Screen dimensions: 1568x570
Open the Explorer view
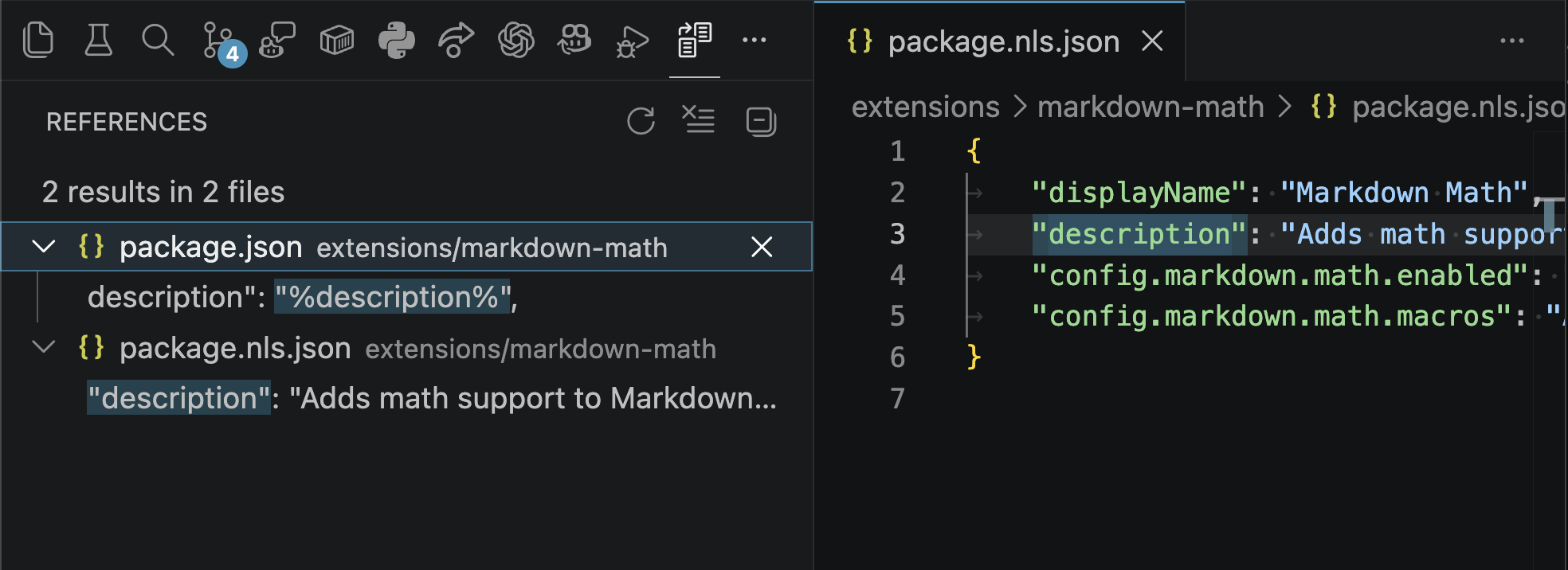click(38, 40)
